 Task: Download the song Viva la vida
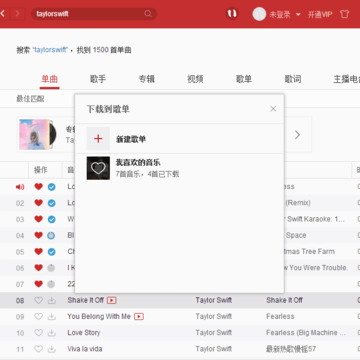pyautogui.click(x=51, y=349)
